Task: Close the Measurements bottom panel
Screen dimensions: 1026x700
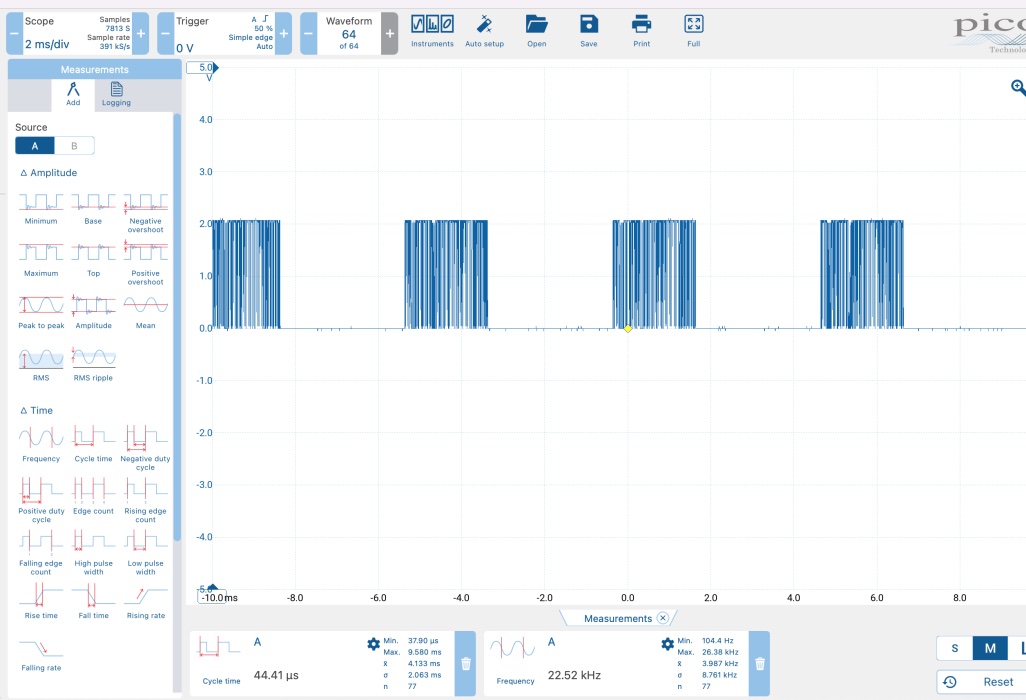Action: pyautogui.click(x=662, y=619)
